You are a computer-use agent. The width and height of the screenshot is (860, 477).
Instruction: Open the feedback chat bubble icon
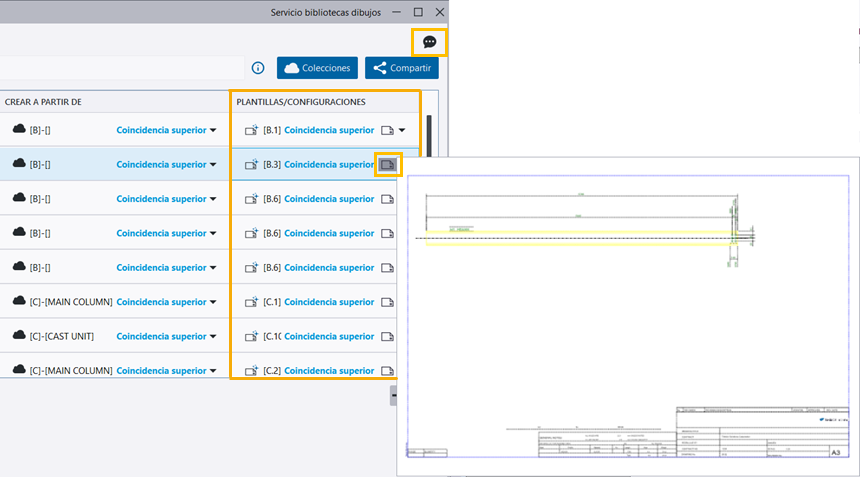[x=429, y=42]
